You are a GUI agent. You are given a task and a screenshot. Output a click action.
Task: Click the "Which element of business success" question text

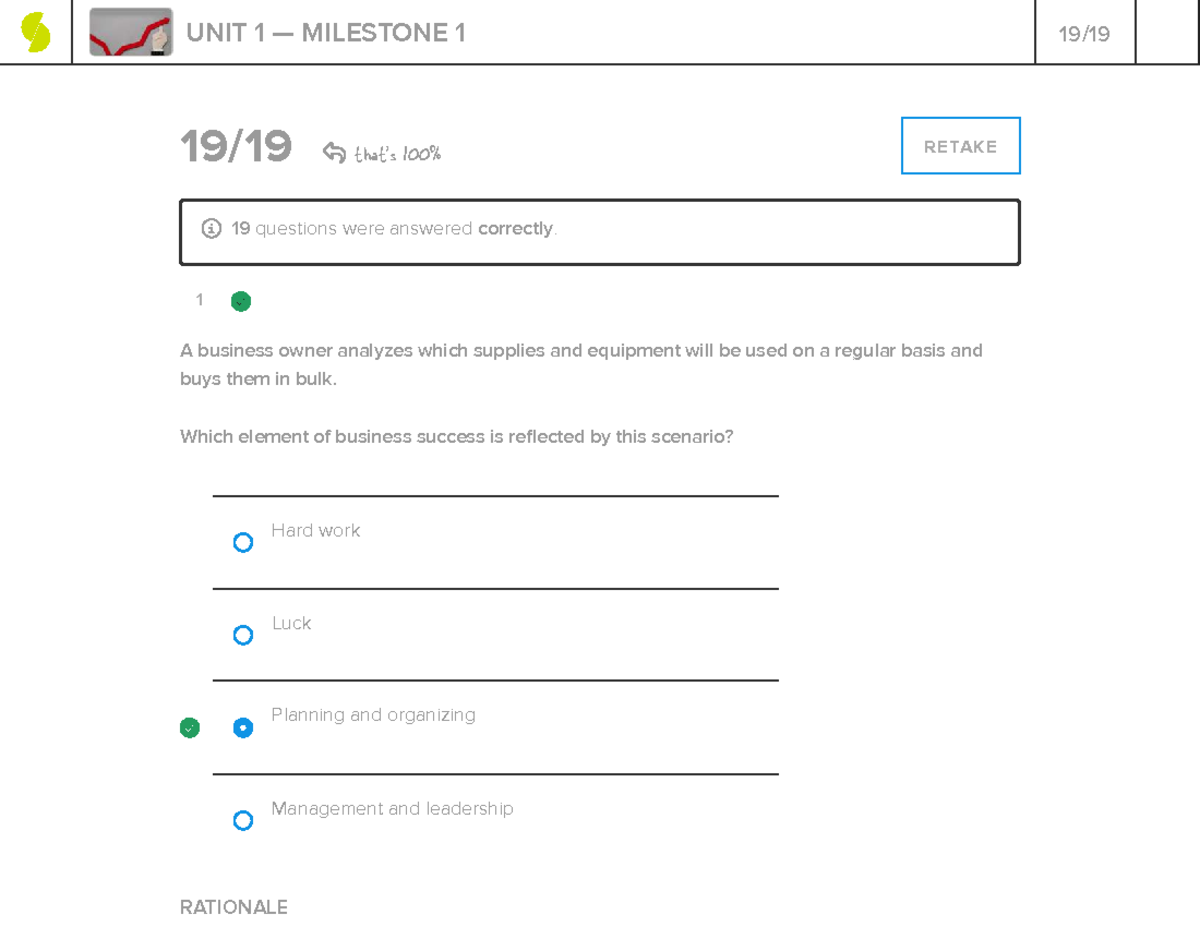[456, 437]
